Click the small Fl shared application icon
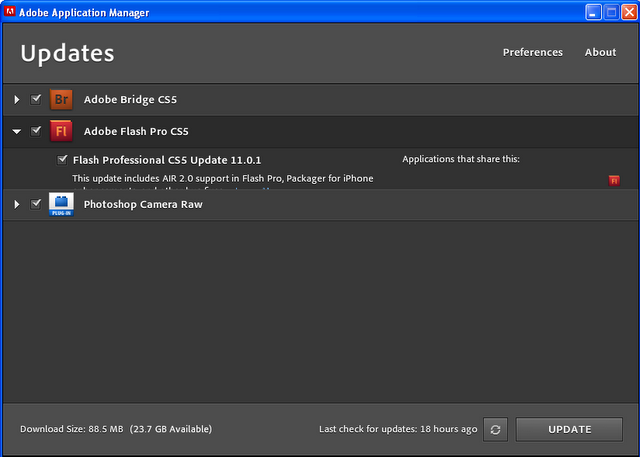 point(614,180)
